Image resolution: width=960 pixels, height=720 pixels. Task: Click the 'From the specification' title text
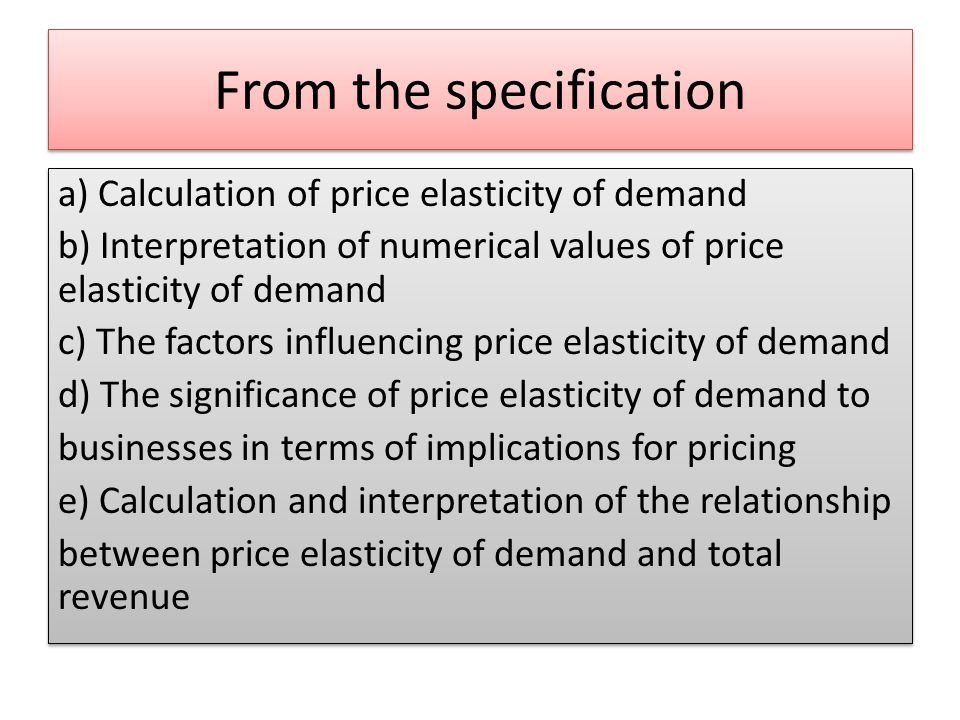click(x=480, y=91)
